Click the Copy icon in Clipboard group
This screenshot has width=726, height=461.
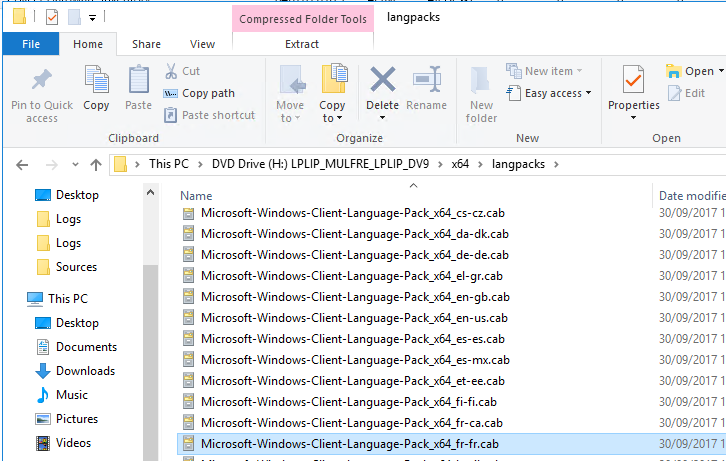(x=96, y=80)
